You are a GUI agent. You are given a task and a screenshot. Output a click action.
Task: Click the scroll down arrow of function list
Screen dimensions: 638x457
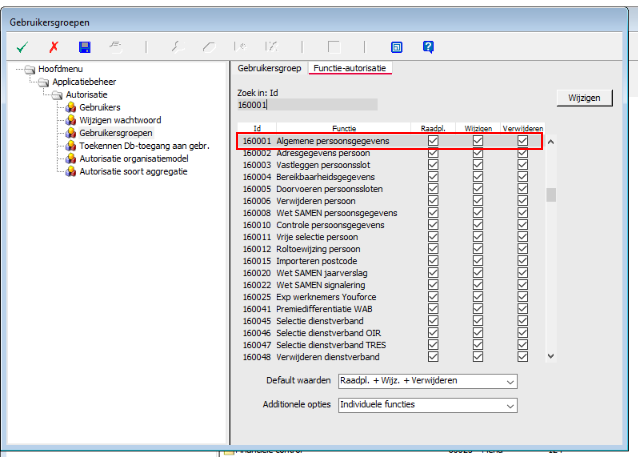click(x=551, y=356)
